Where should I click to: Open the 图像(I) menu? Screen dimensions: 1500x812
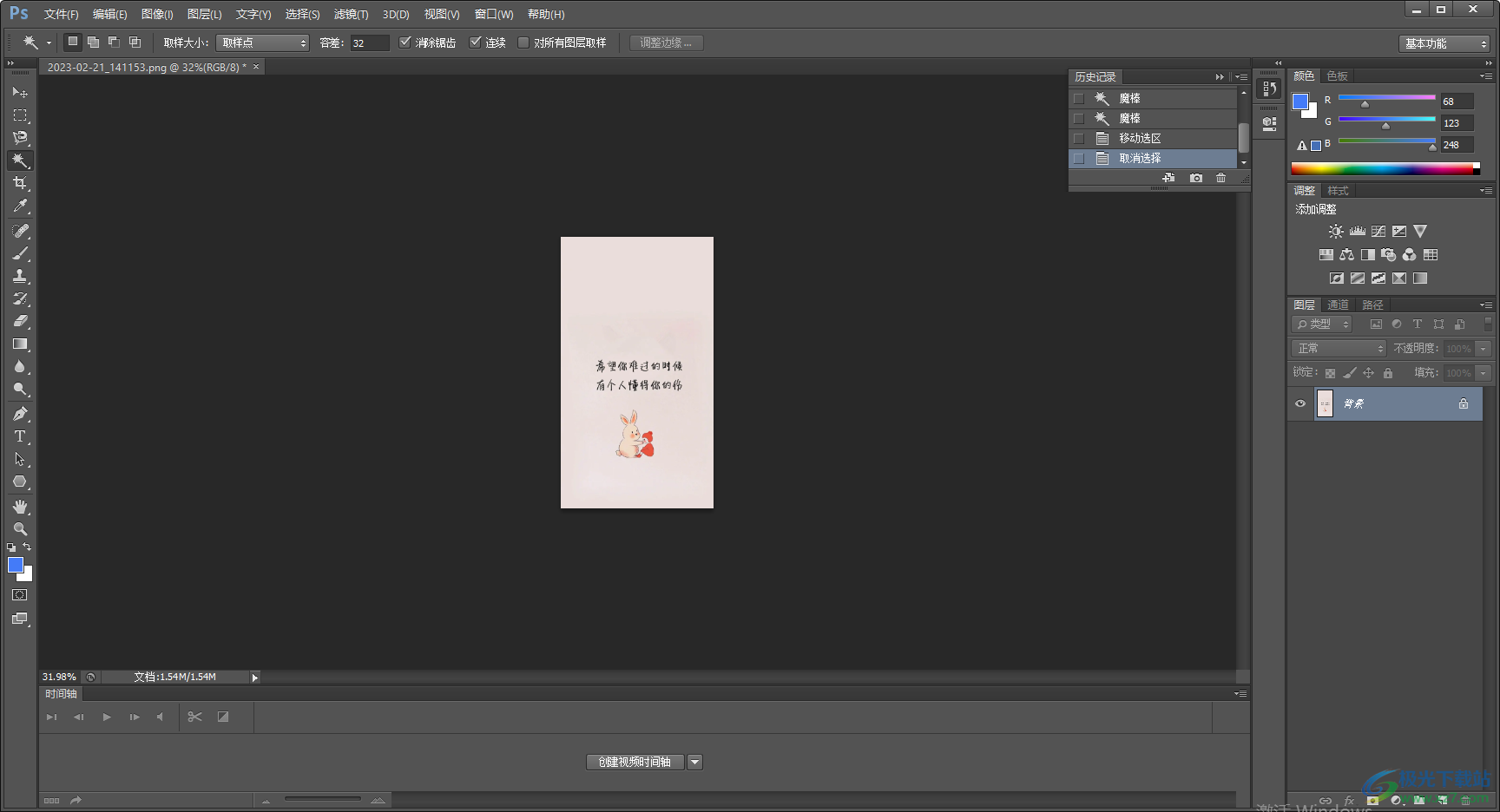pos(157,14)
